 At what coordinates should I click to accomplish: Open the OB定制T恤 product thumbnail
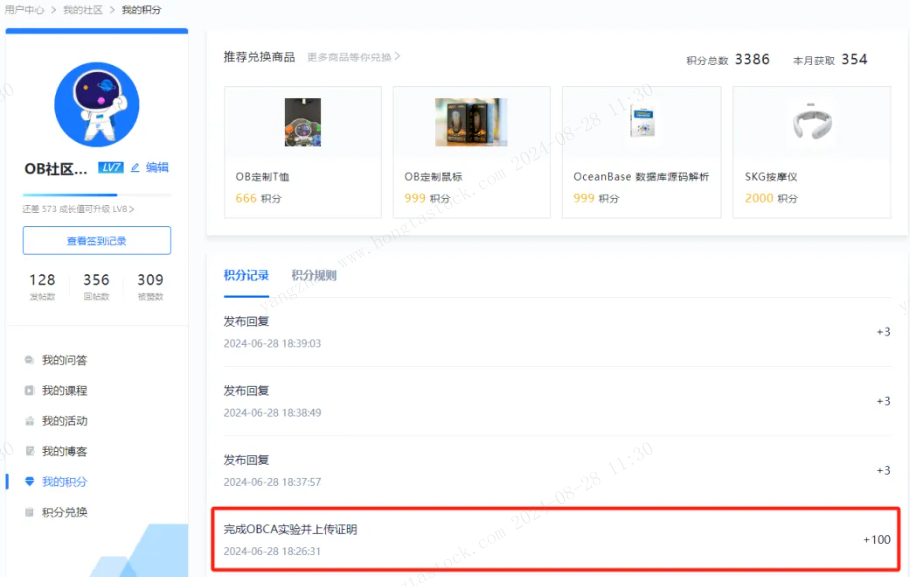[302, 122]
